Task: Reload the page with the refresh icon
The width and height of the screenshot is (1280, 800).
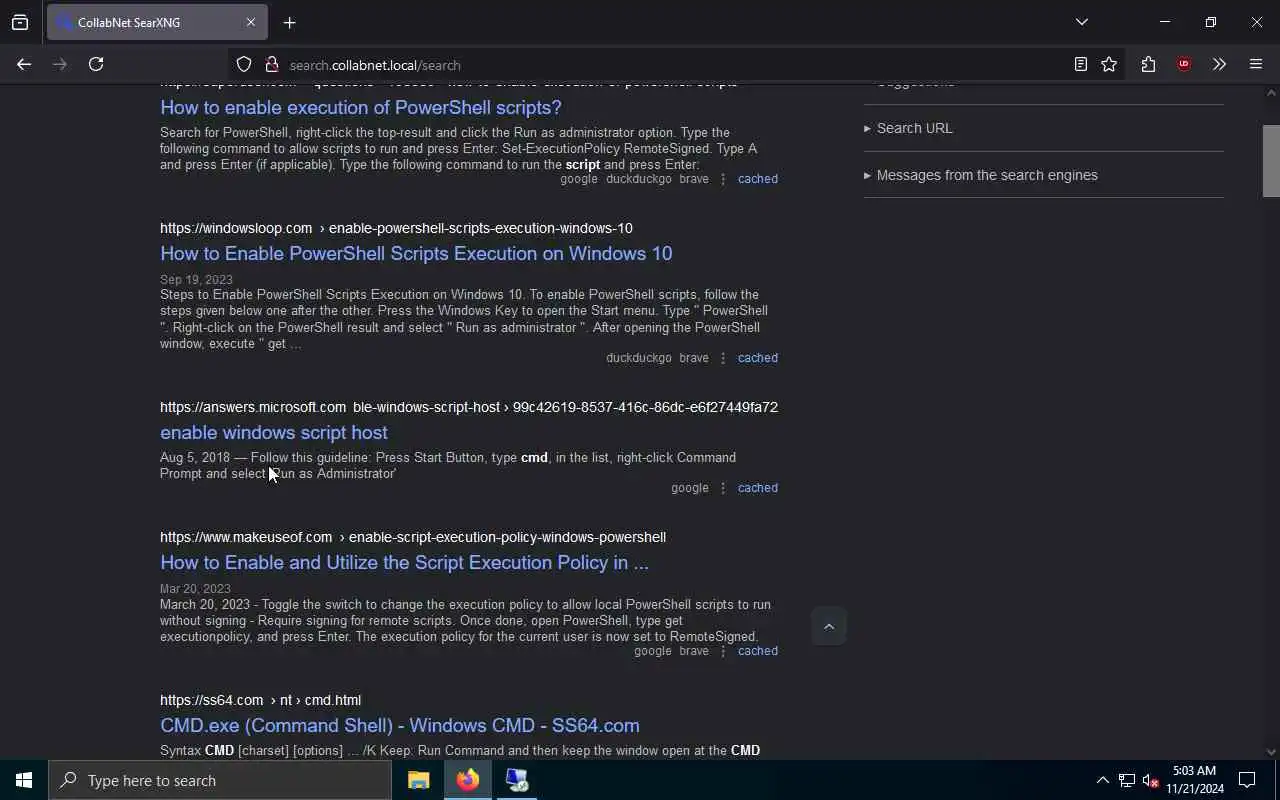Action: pos(96,64)
